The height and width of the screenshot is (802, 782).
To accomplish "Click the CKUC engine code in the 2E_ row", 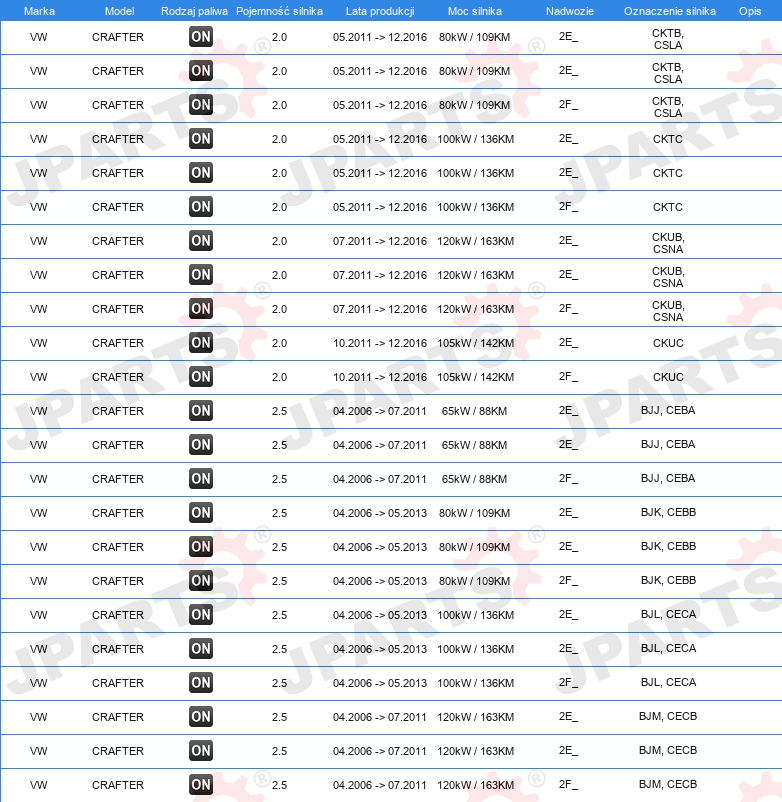I will (668, 343).
